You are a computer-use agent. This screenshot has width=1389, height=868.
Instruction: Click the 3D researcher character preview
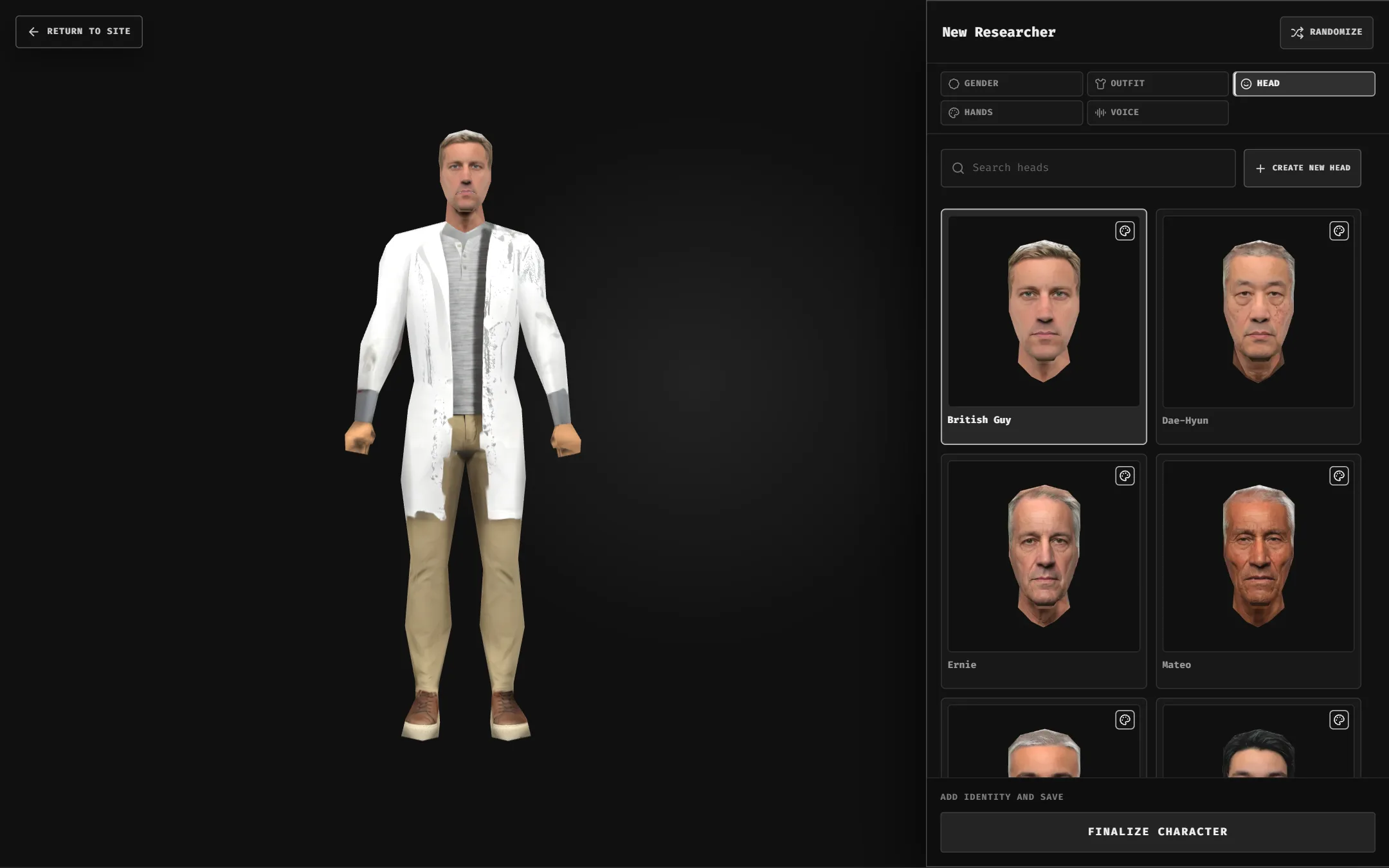(x=463, y=435)
